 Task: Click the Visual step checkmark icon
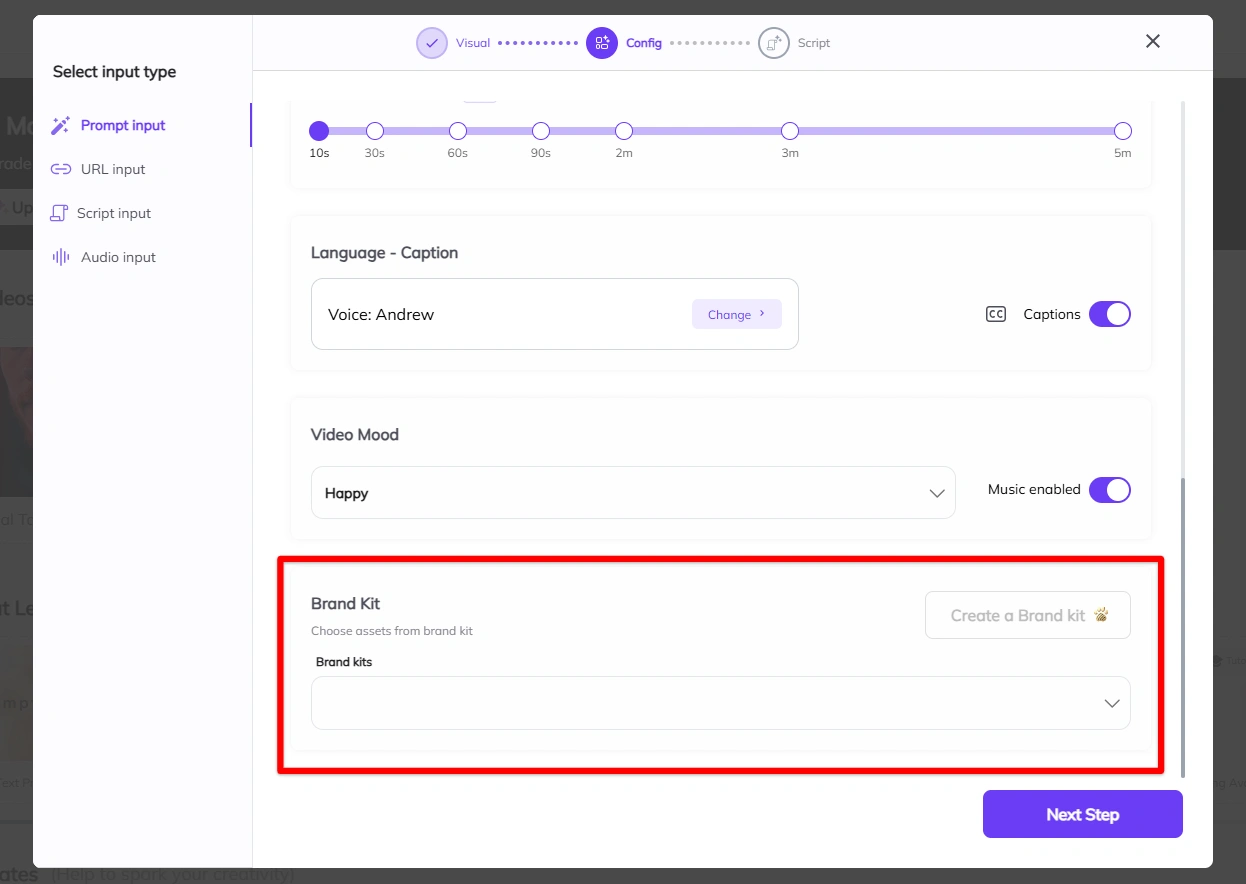click(x=432, y=43)
